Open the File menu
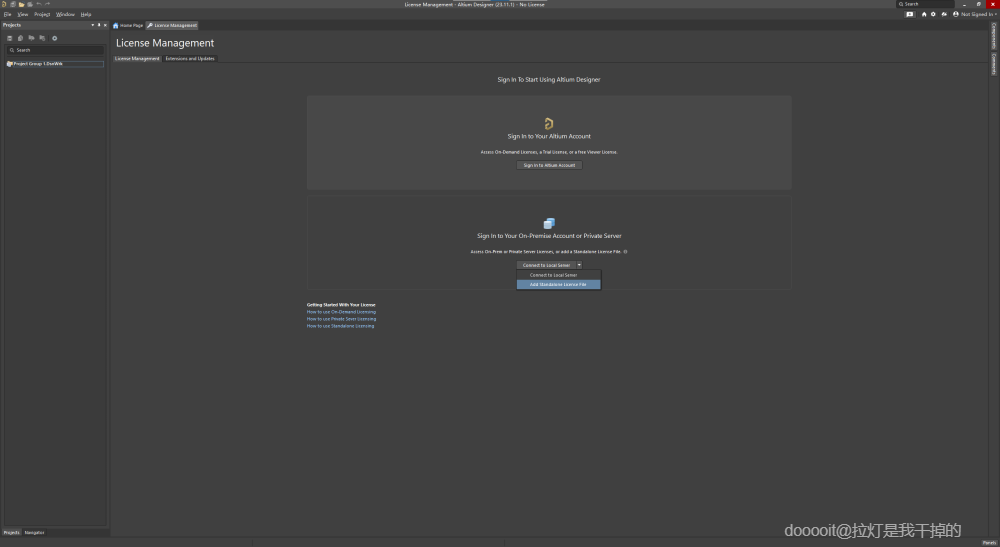The image size is (1000, 547). click(7, 14)
